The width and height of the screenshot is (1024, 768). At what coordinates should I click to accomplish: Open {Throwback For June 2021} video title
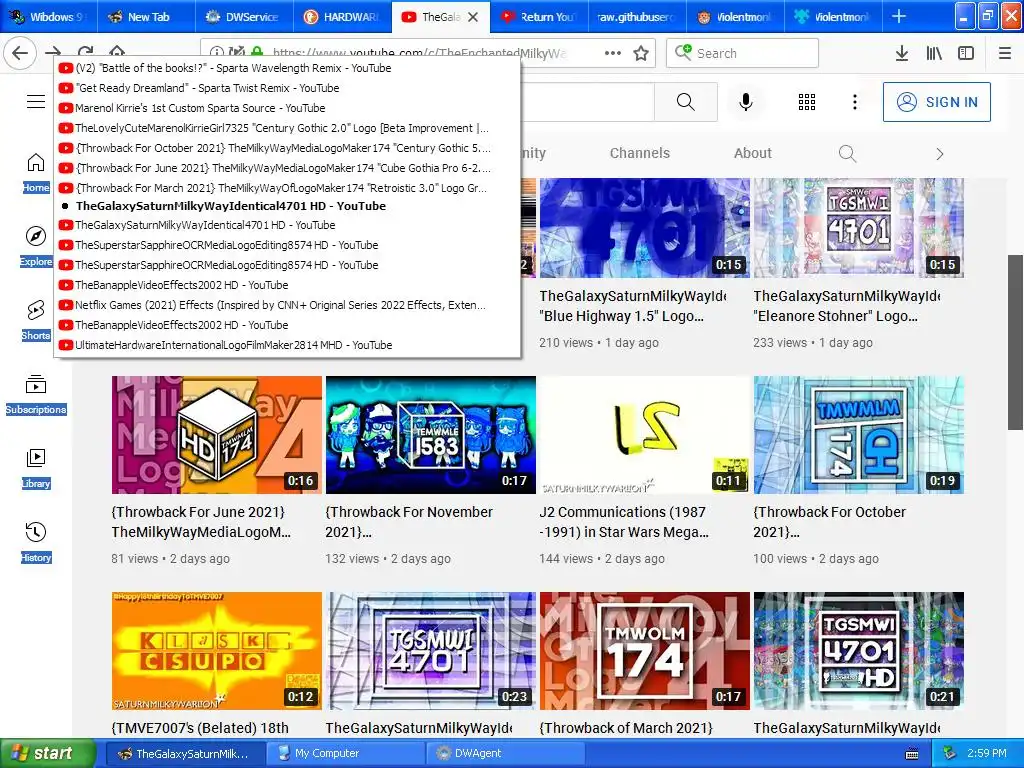click(x=201, y=522)
